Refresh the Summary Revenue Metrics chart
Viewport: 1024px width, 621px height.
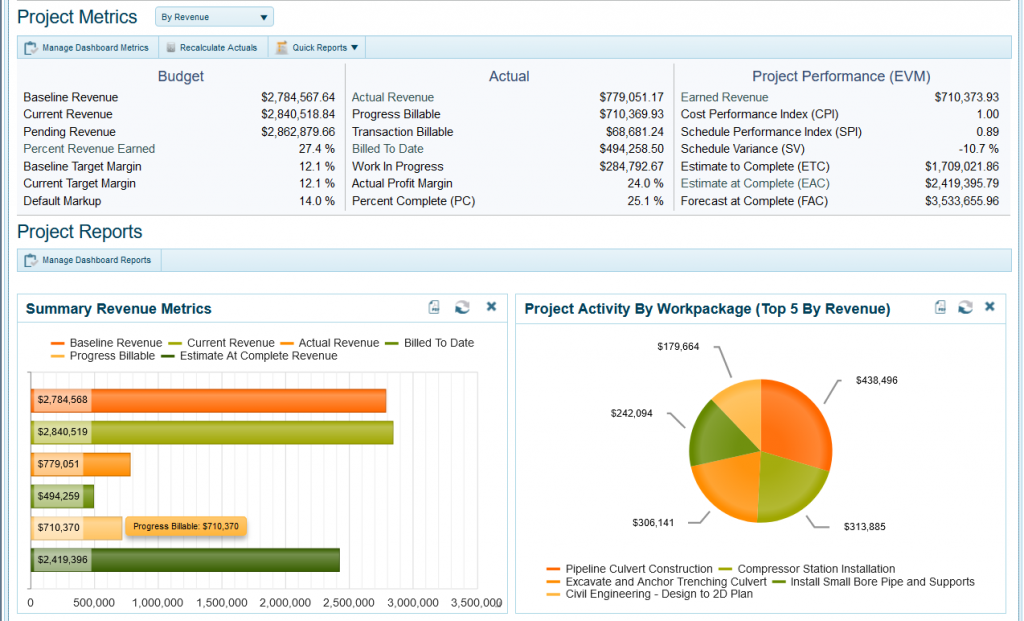point(462,307)
